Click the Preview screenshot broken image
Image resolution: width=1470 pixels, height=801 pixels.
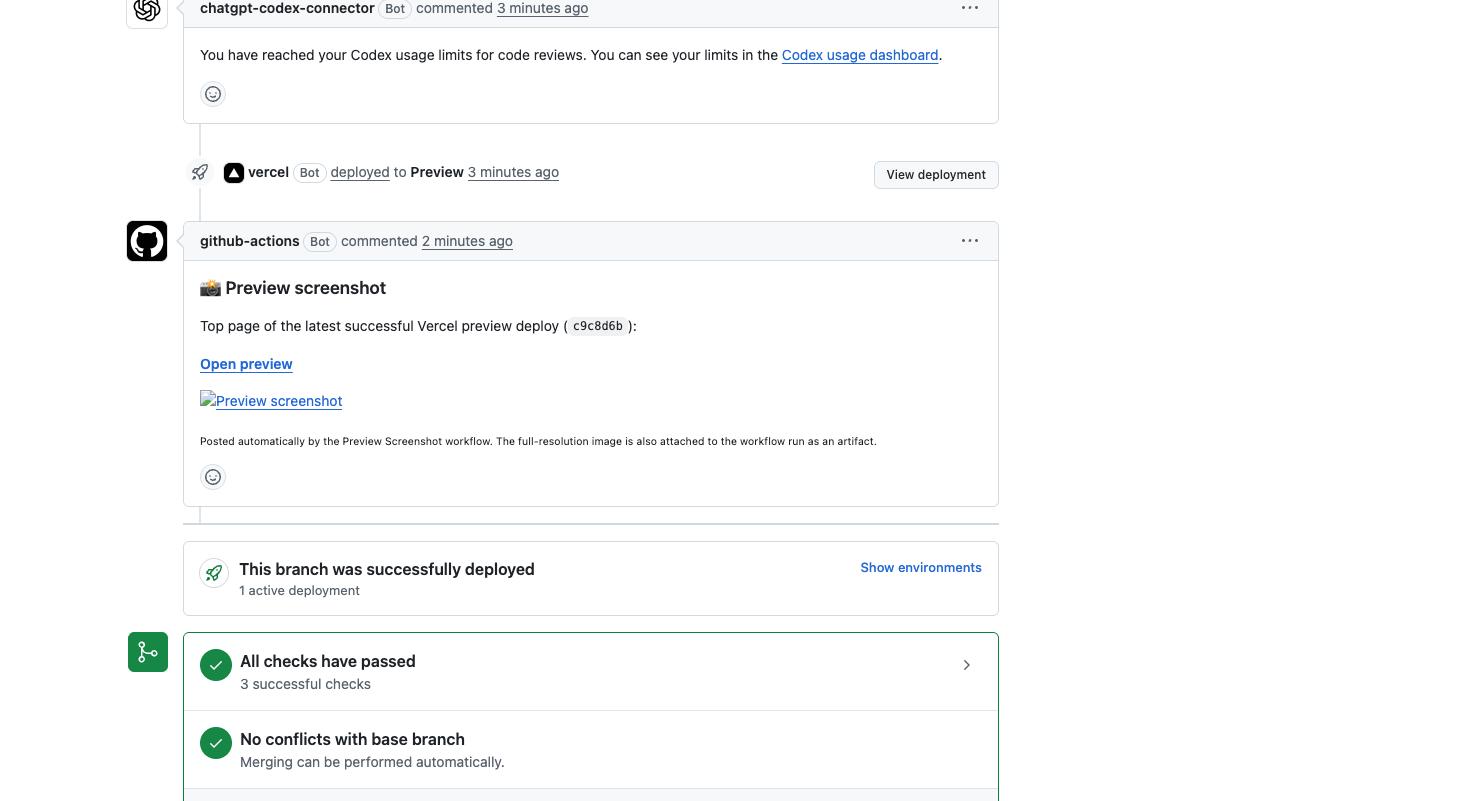point(271,401)
